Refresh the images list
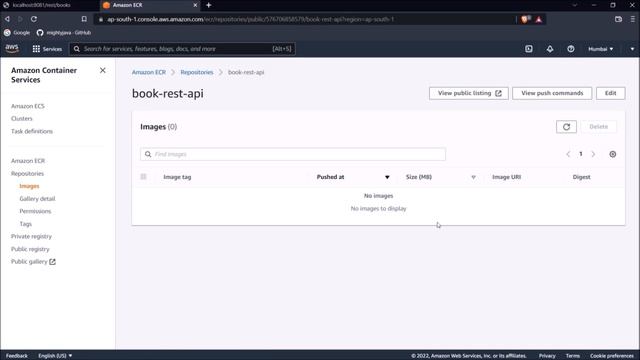640x360 pixels. (x=566, y=127)
